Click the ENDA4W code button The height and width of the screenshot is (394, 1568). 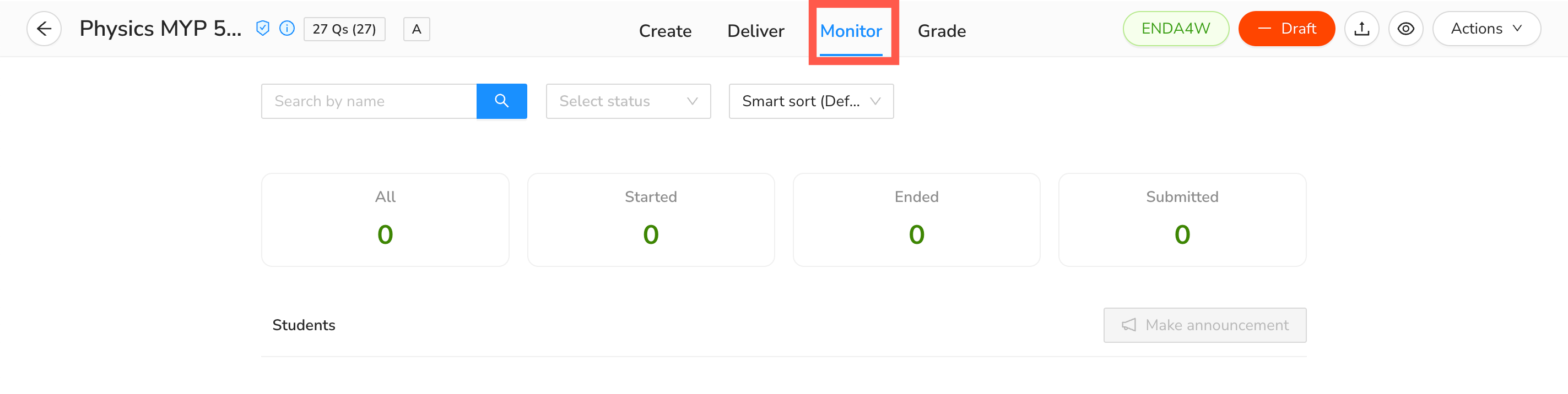1175,29
